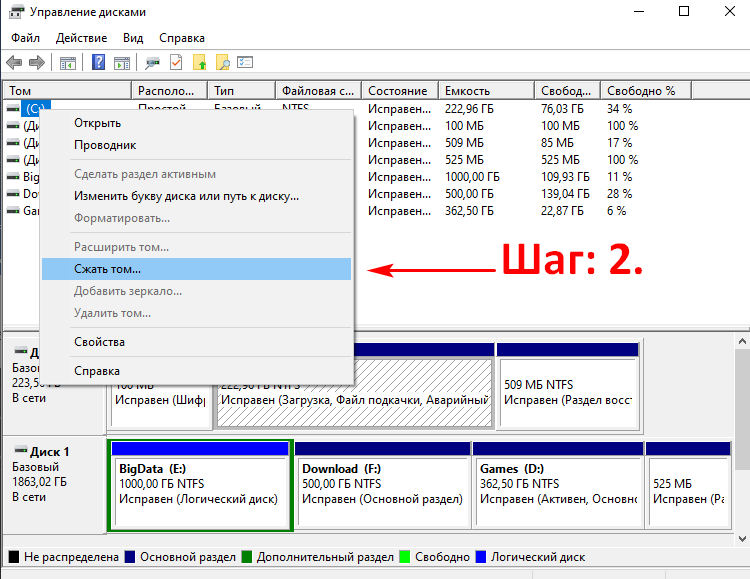The width and height of the screenshot is (750, 579).
Task: Maximize the Управление дисками window
Action: (684, 11)
